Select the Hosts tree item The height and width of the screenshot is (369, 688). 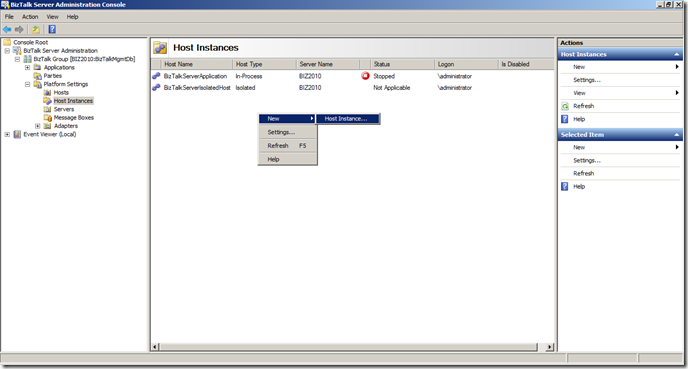click(61, 93)
